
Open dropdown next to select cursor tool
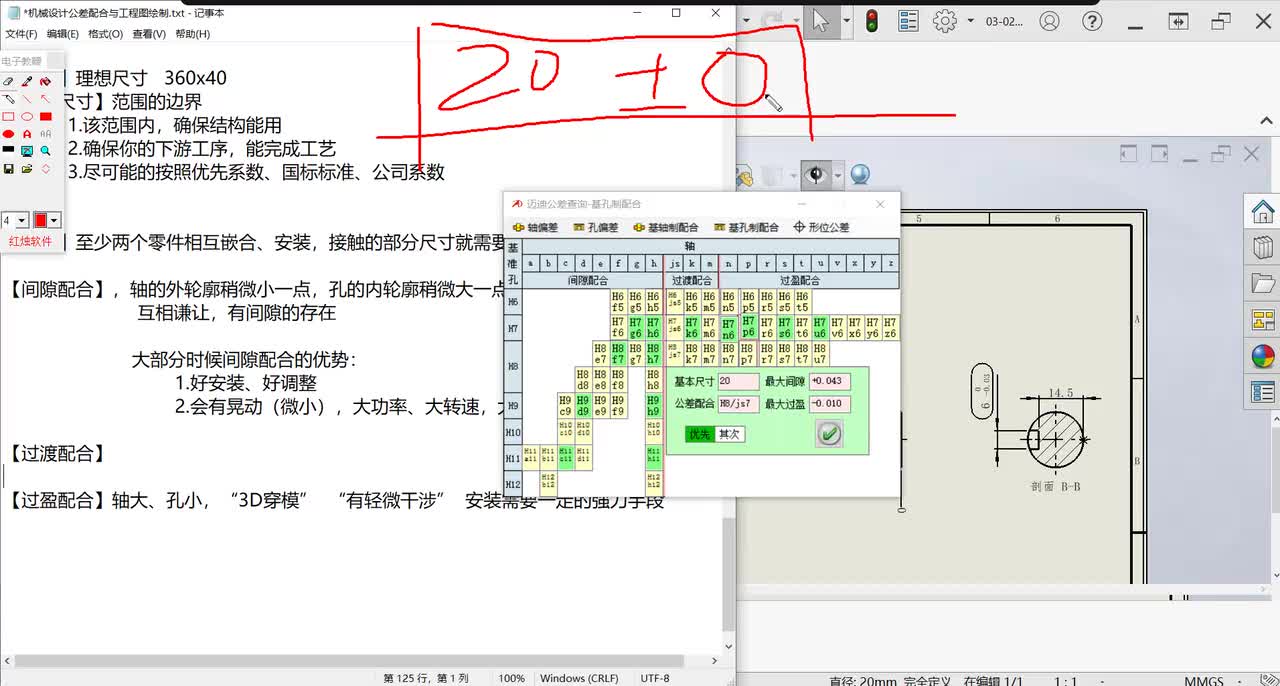point(846,21)
